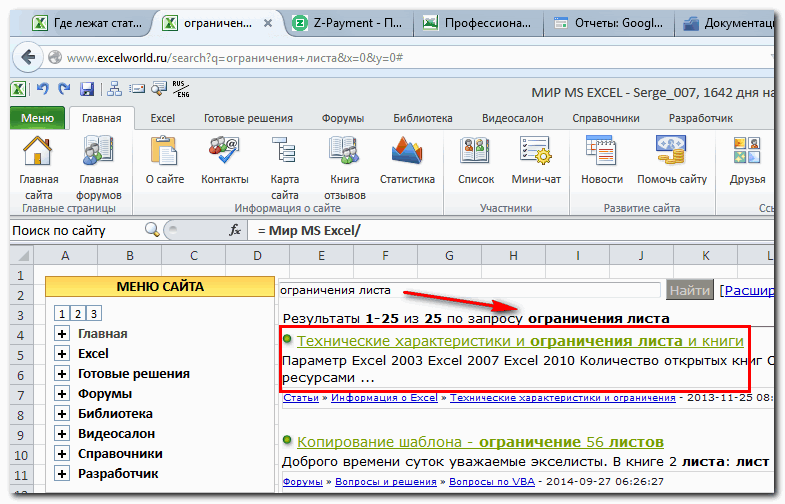This screenshot has width=785, height=504.
Task: Open Технические характеристики и ограничения листа result
Action: pyautogui.click(x=520, y=341)
